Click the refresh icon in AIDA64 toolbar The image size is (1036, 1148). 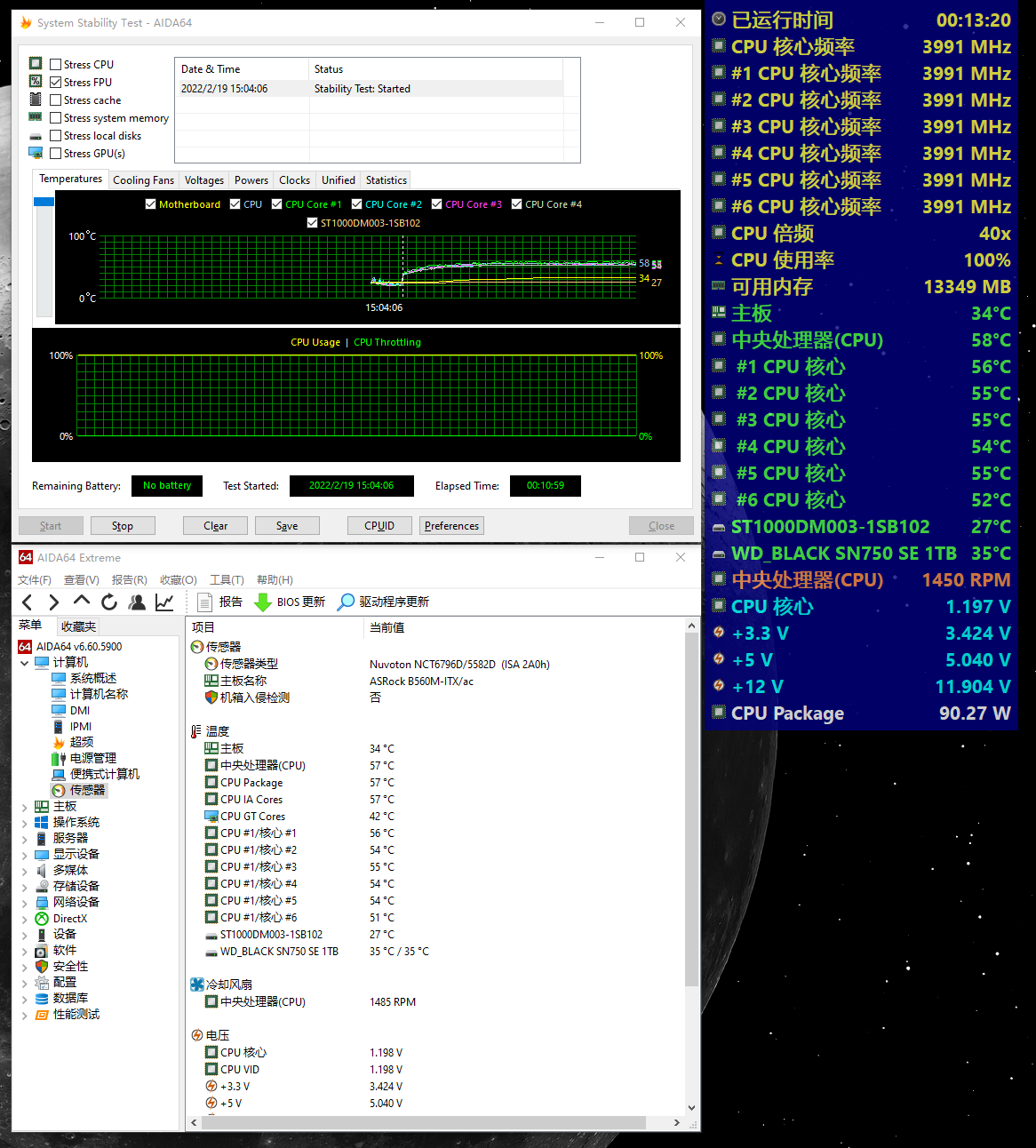click(x=109, y=602)
